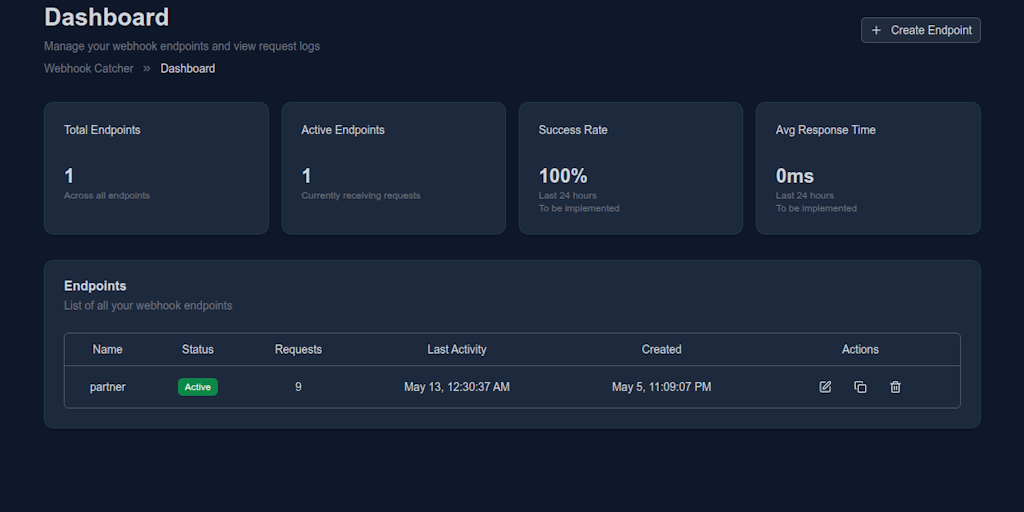The height and width of the screenshot is (512, 1024).
Task: Open the Active Endpoints stat card
Action: [394, 168]
